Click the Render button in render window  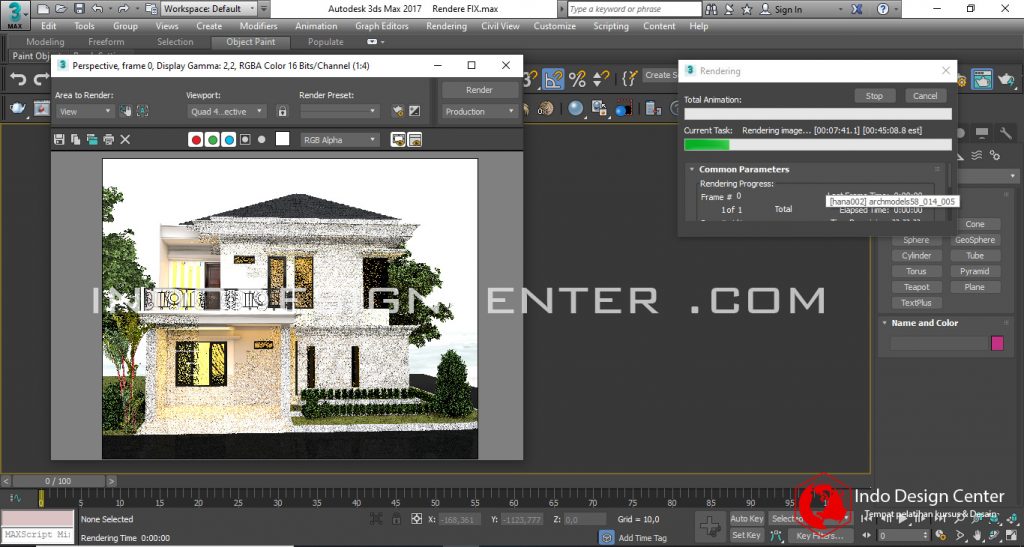(479, 90)
